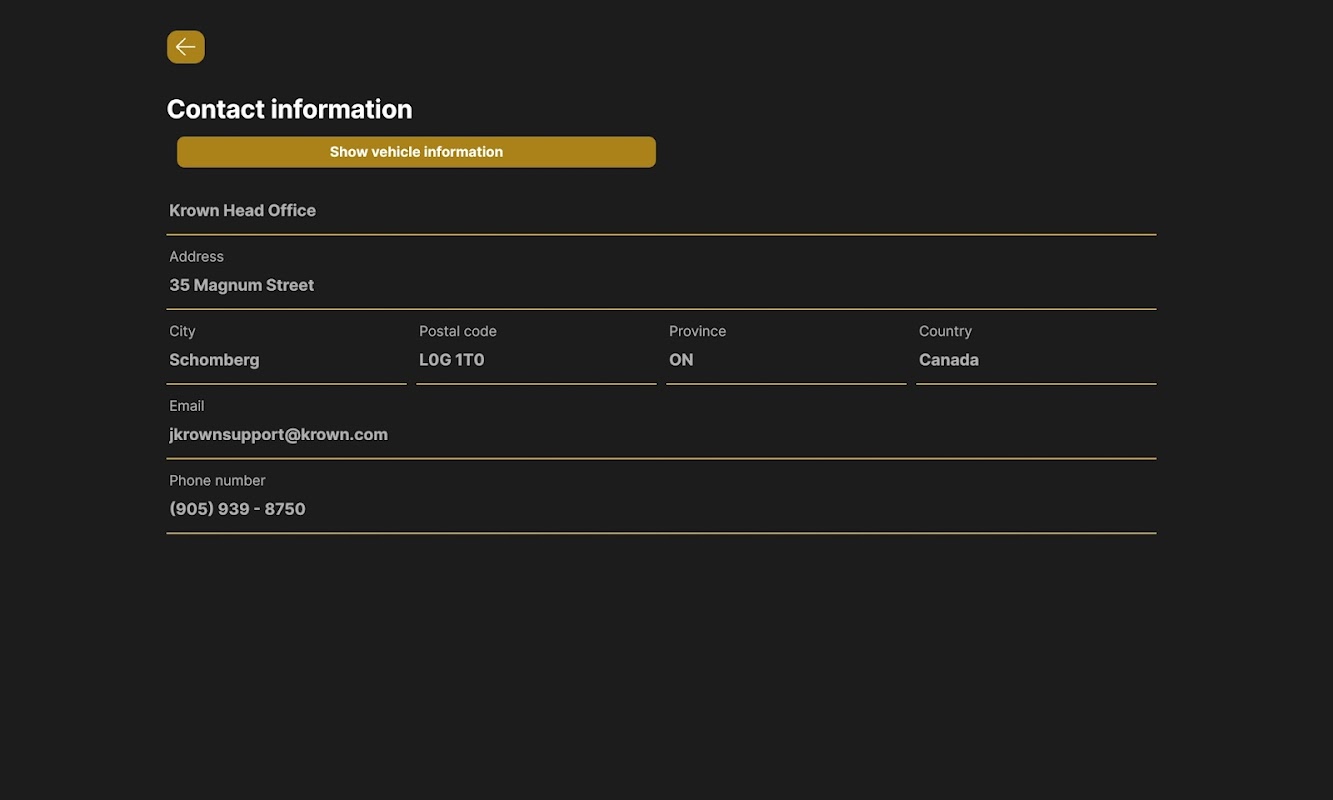Click the City label
Viewport: 1333px width, 800px height.
tap(182, 331)
